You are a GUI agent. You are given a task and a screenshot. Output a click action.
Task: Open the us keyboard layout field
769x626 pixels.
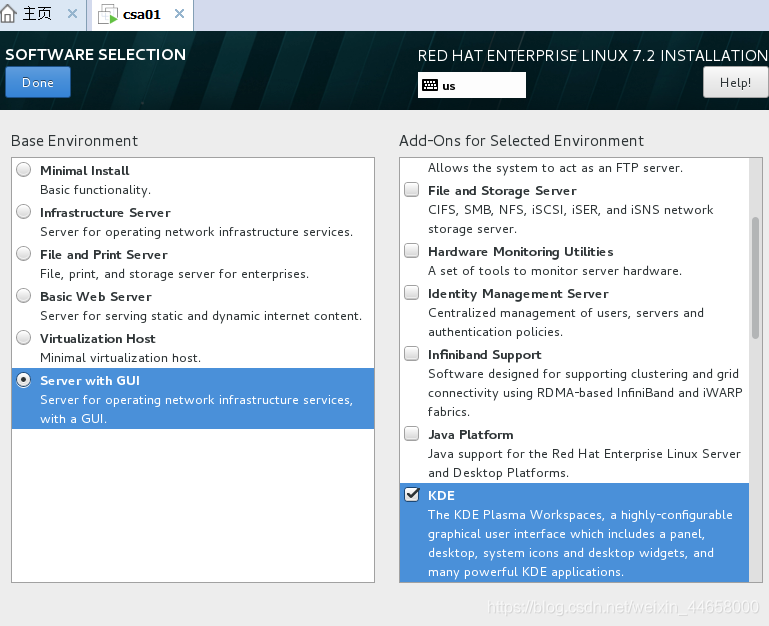click(x=472, y=85)
